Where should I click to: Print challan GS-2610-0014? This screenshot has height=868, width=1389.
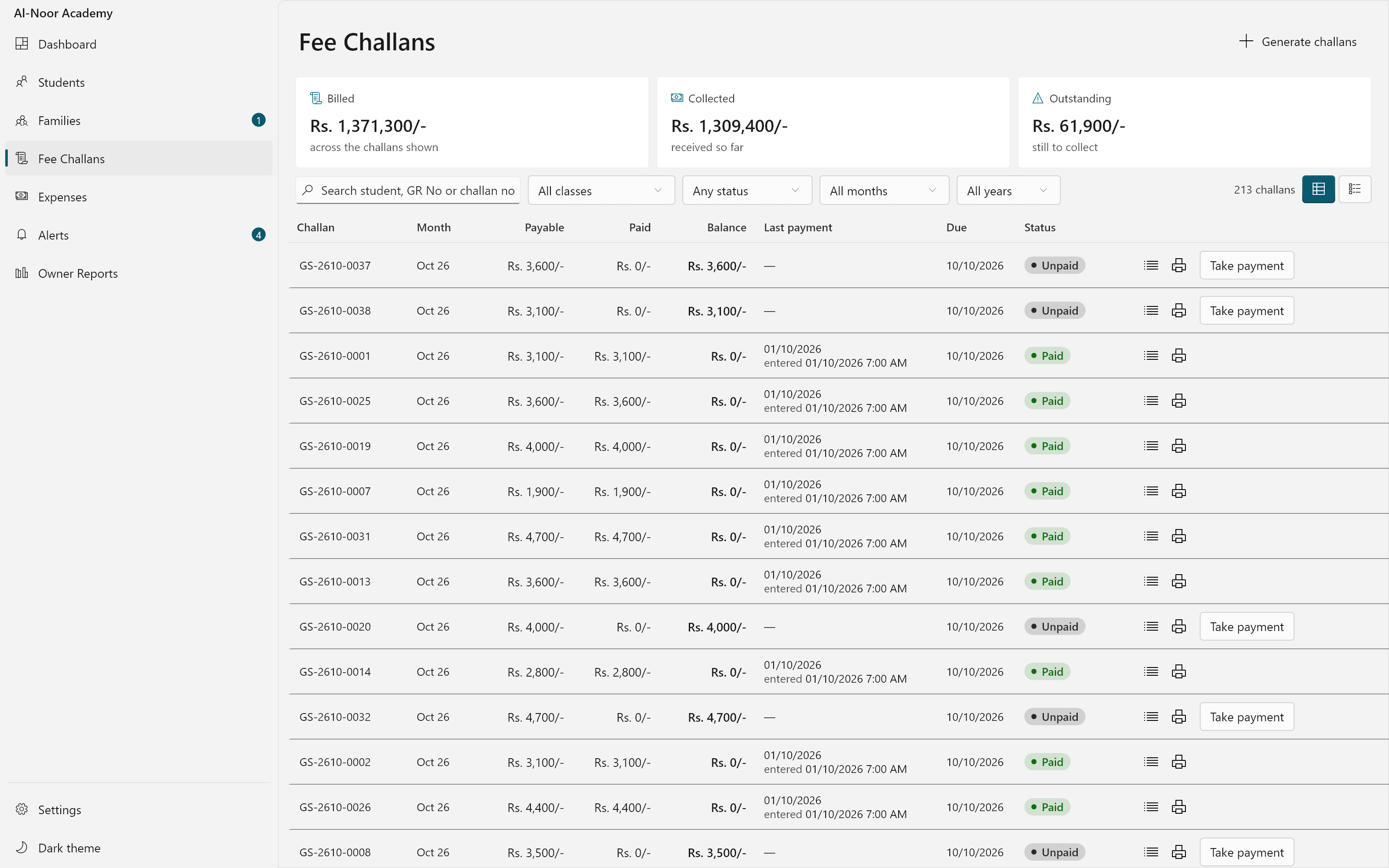coord(1179,672)
